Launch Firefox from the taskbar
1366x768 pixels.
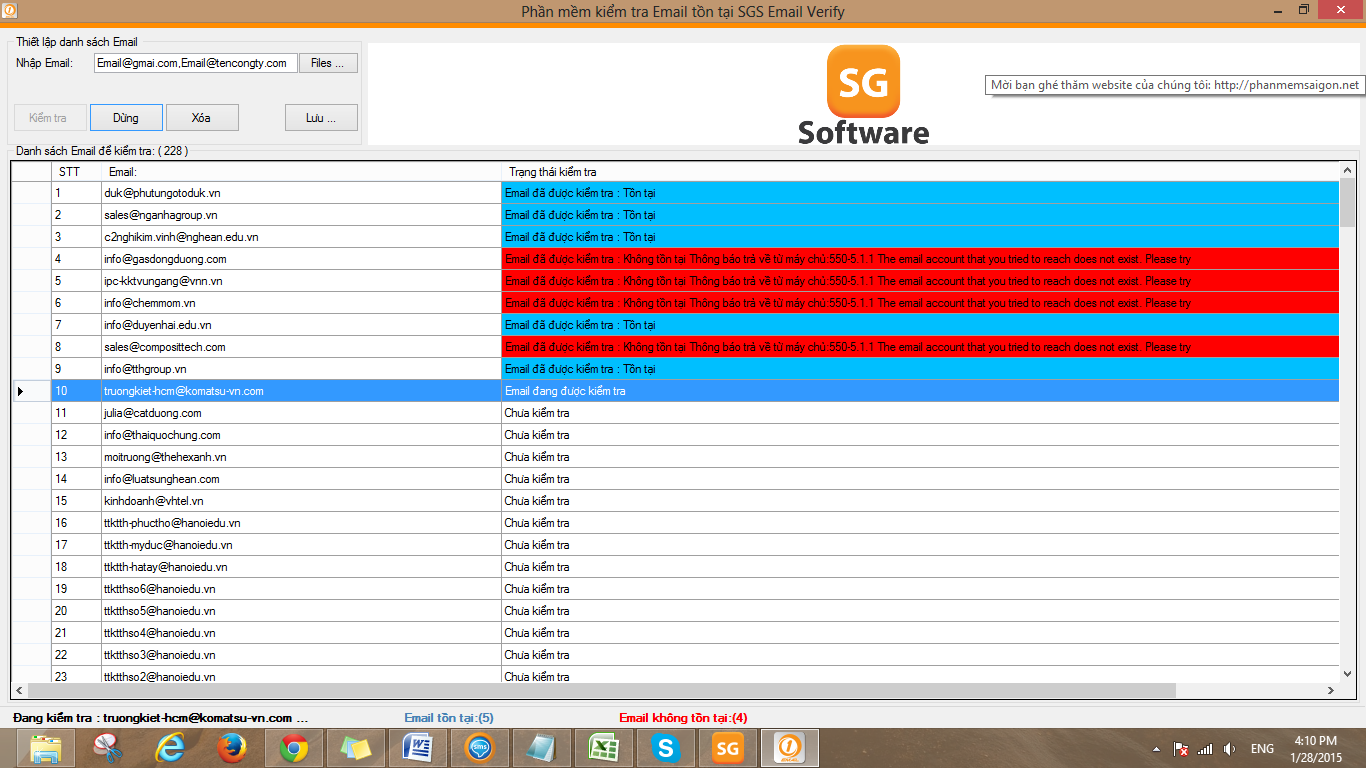pyautogui.click(x=232, y=748)
